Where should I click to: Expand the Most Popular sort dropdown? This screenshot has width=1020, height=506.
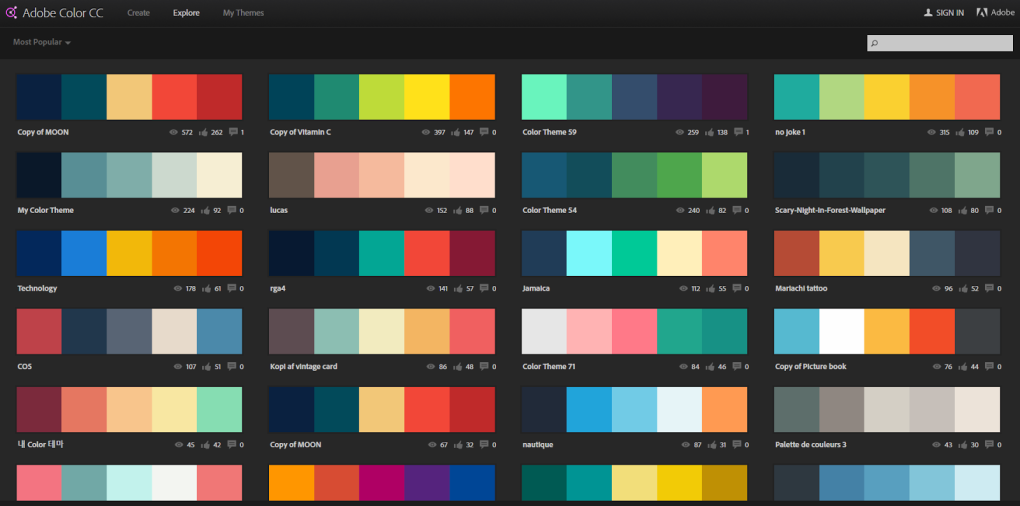pyautogui.click(x=41, y=42)
